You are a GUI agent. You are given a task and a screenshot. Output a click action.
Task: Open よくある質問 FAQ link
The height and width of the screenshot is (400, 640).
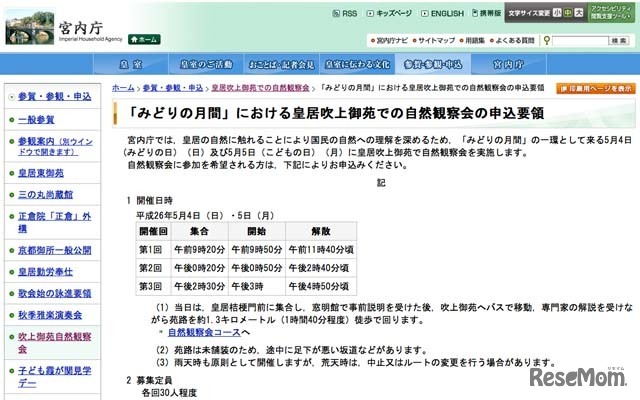pyautogui.click(x=512, y=40)
